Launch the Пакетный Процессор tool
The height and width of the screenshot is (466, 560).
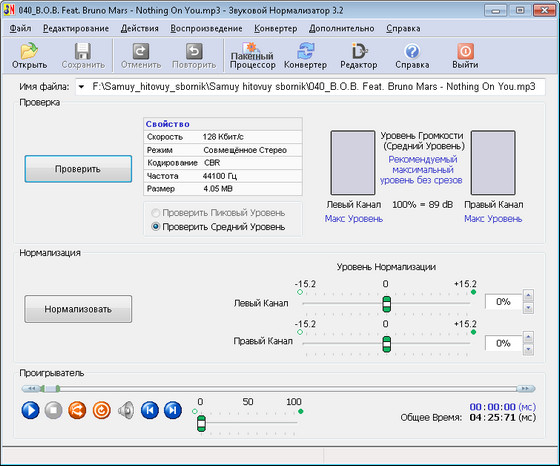tap(252, 55)
